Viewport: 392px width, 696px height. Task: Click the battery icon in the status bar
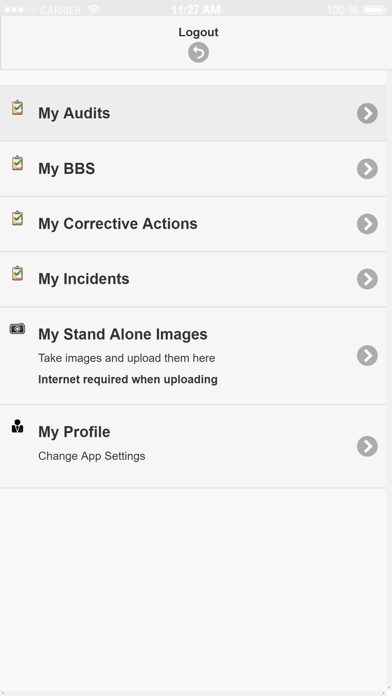pos(375,9)
